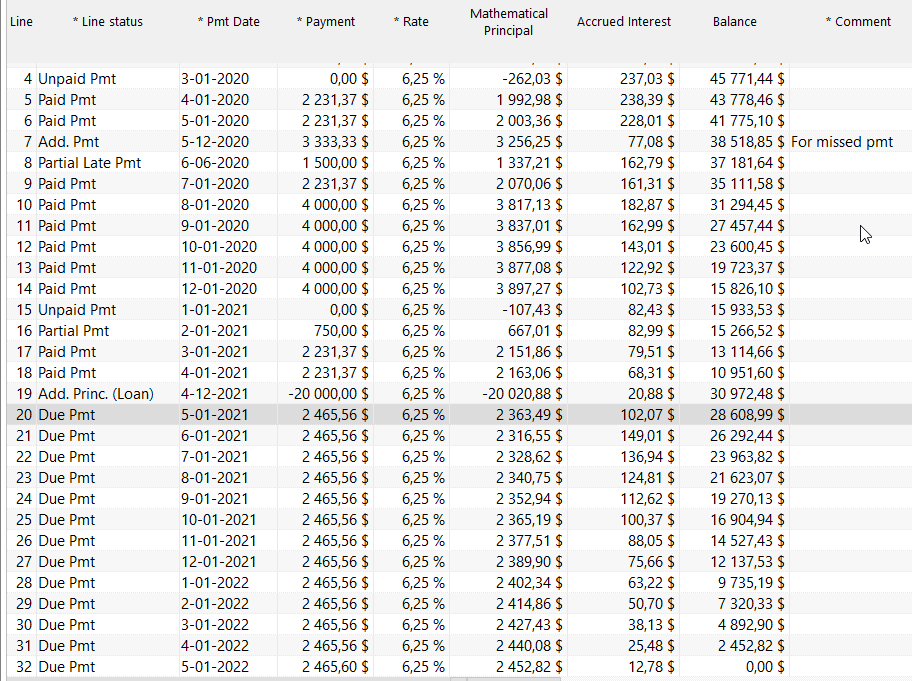Select the 3 333,33 $ payment cell
The width and height of the screenshot is (912, 681).
point(325,142)
